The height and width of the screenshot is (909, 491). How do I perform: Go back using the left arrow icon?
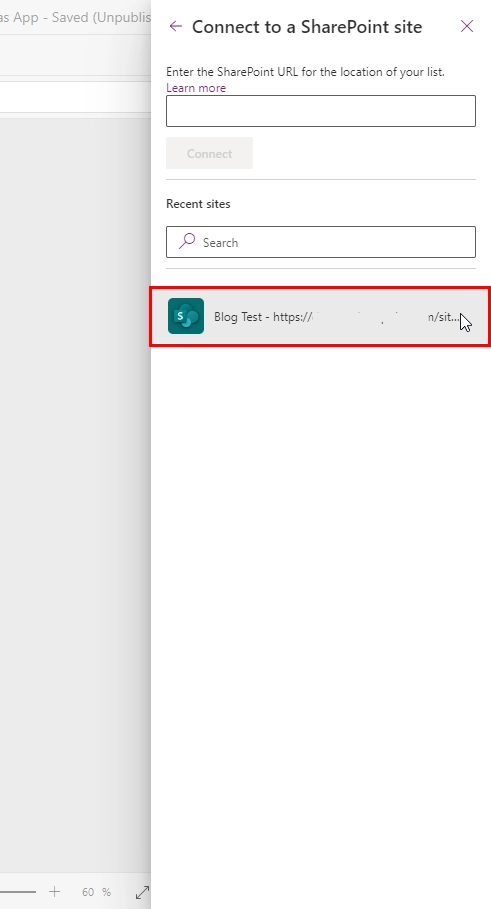coord(176,26)
